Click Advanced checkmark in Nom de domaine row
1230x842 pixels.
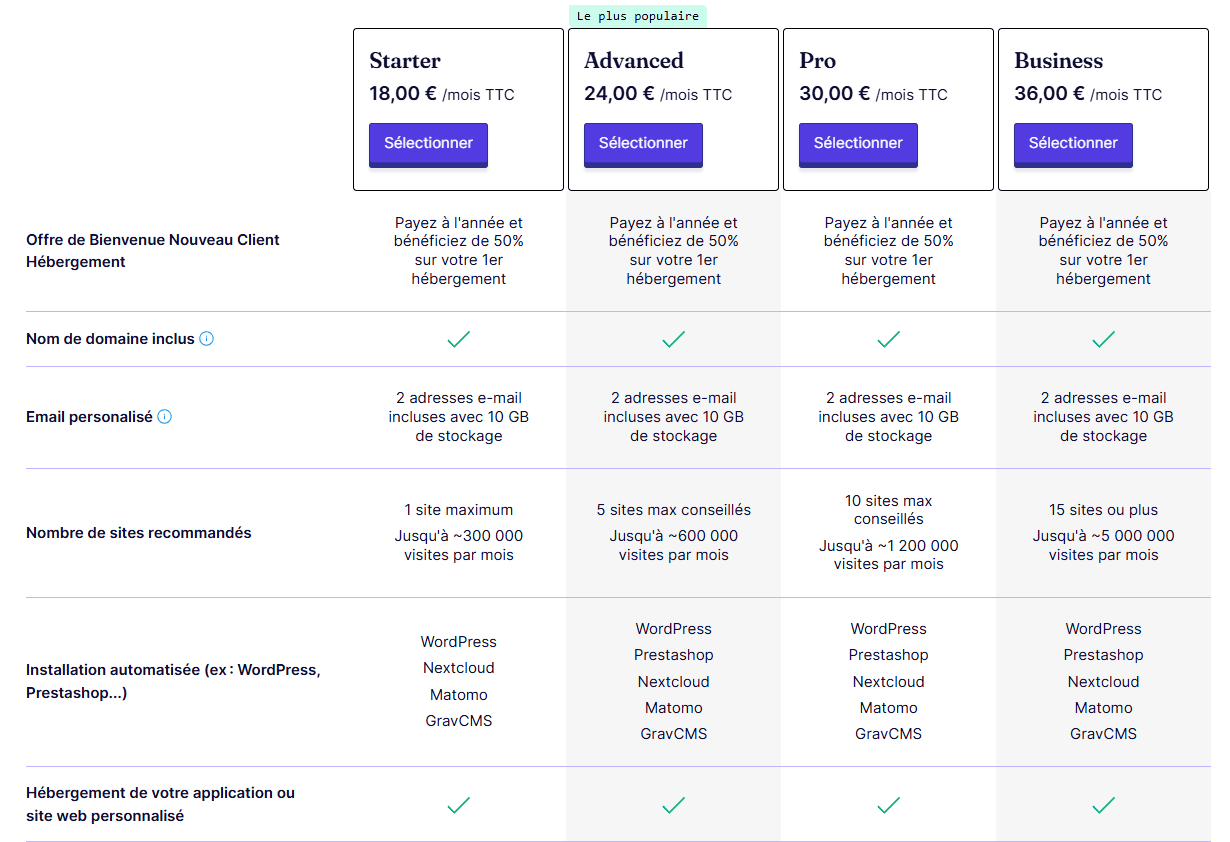click(x=673, y=340)
